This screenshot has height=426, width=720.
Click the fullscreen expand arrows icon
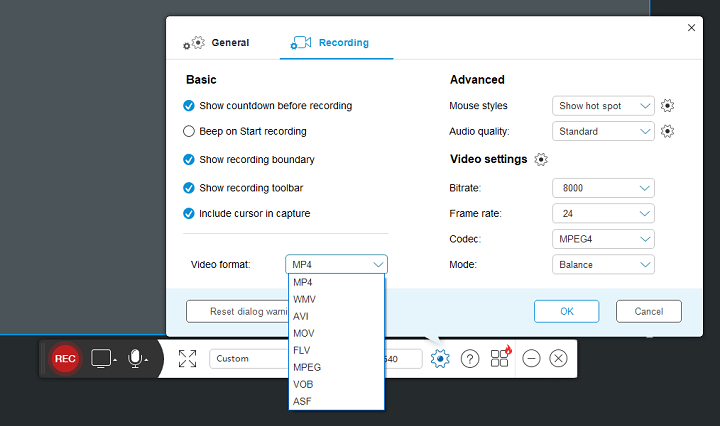(187, 359)
